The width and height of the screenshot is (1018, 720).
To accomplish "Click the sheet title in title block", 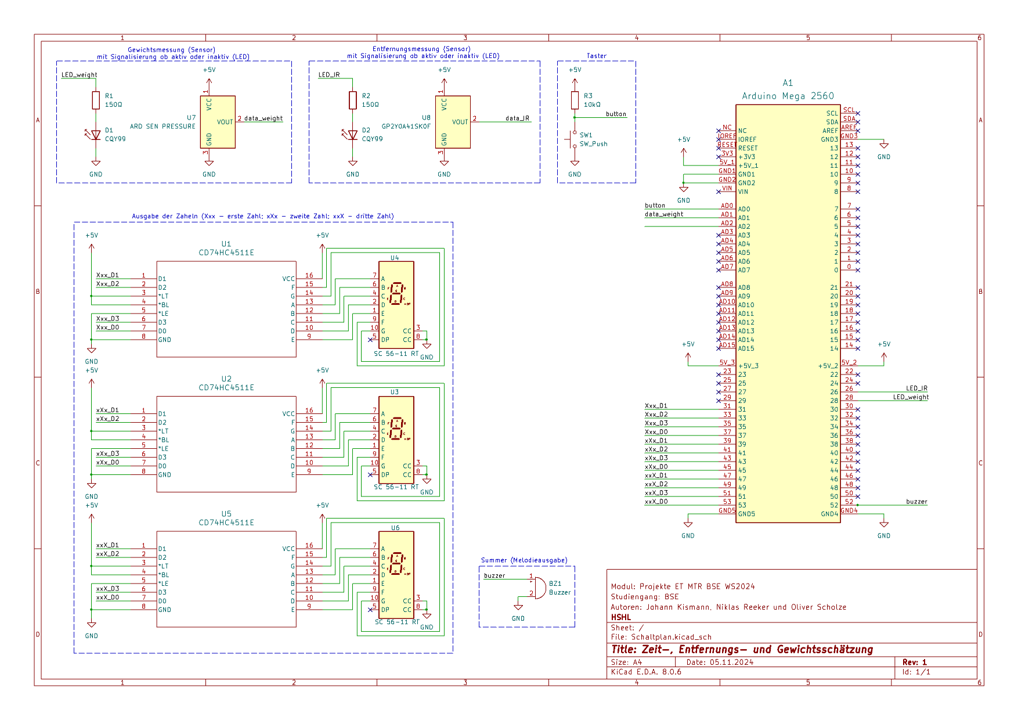I will (740, 649).
